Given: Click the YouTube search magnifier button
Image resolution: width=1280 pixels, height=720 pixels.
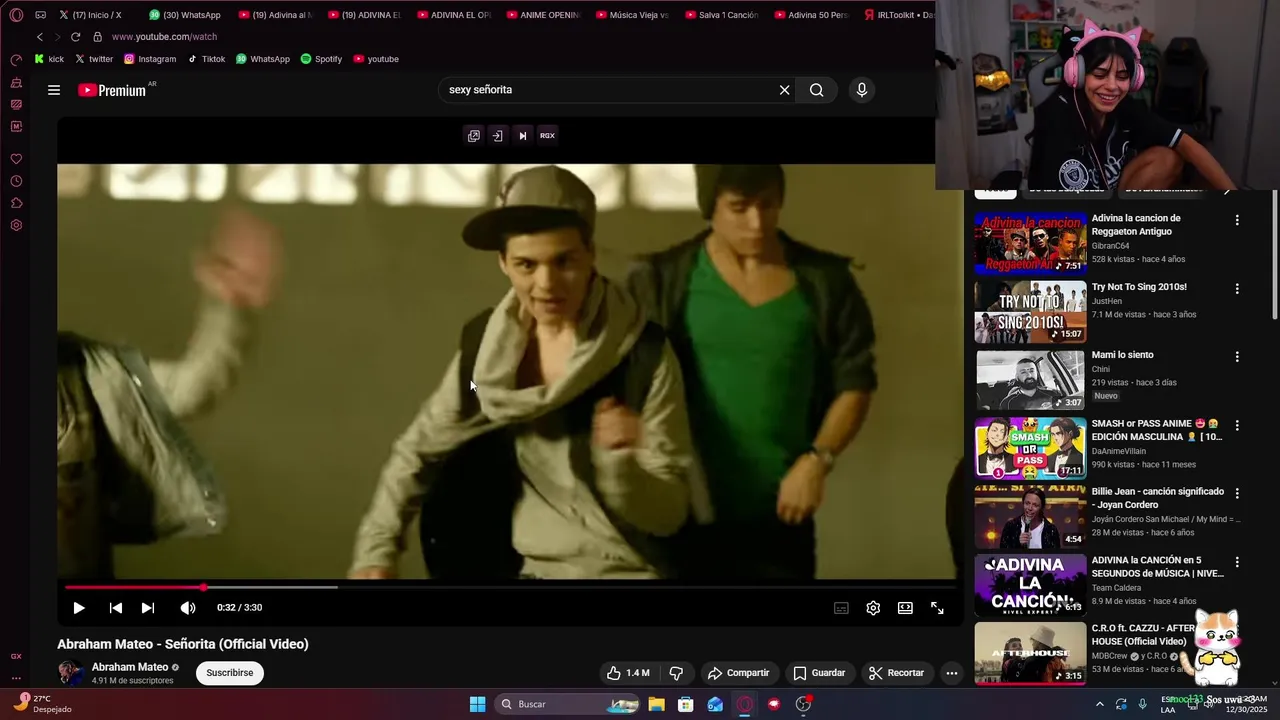Looking at the screenshot, I should tap(817, 90).
